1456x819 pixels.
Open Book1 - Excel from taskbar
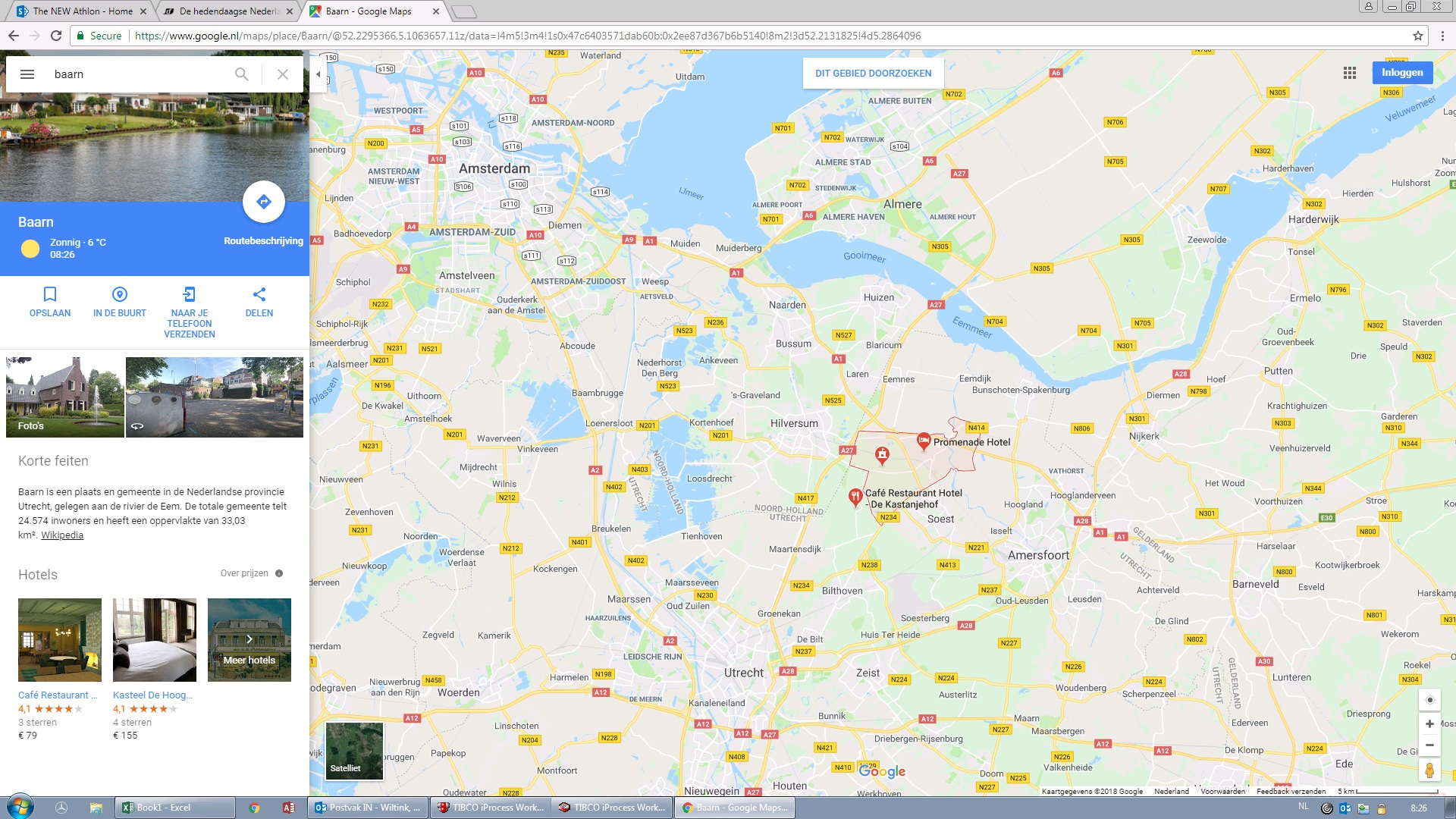coord(174,808)
